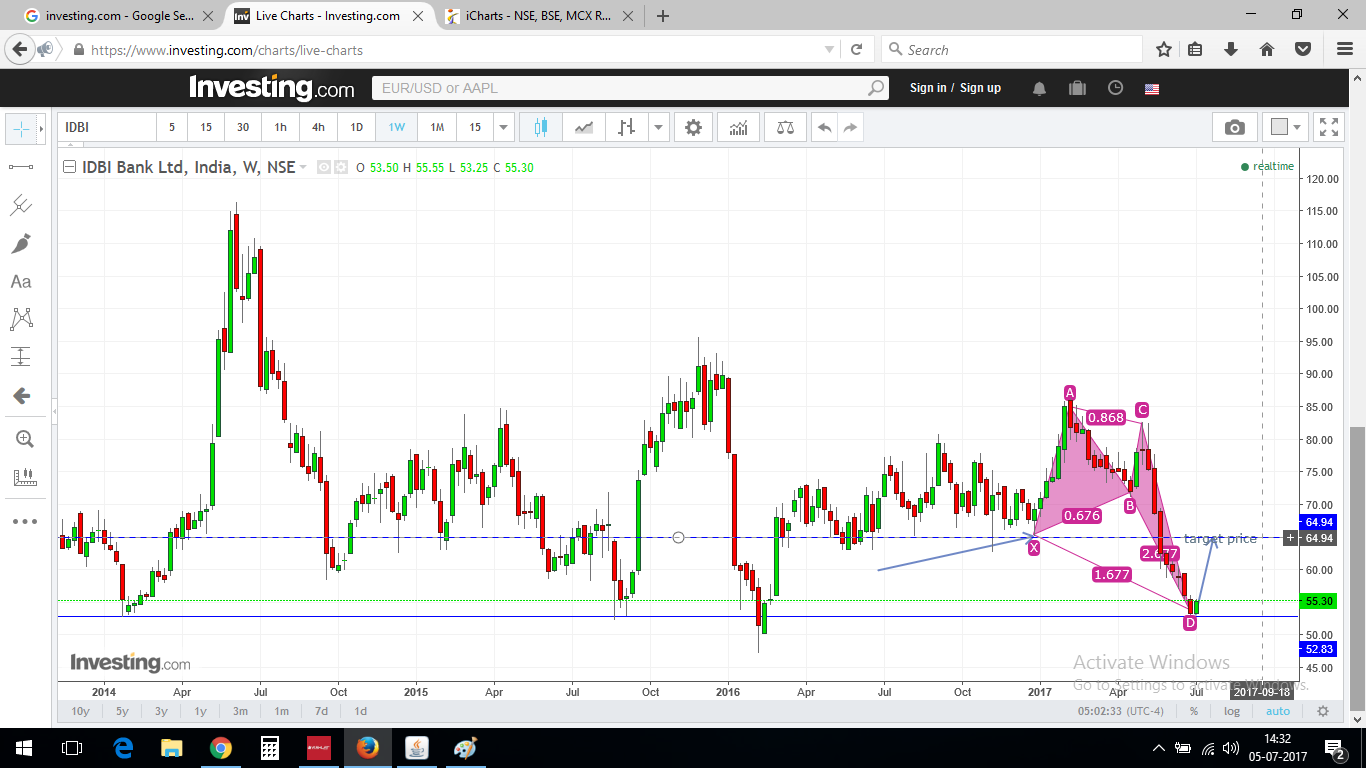Screen dimensions: 1366x768
Task: Select the zoom-in magnifier tool
Action: coord(24,438)
